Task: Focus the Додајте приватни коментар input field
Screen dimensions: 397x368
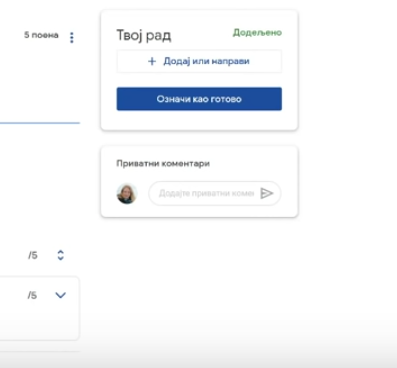Action: [x=206, y=193]
